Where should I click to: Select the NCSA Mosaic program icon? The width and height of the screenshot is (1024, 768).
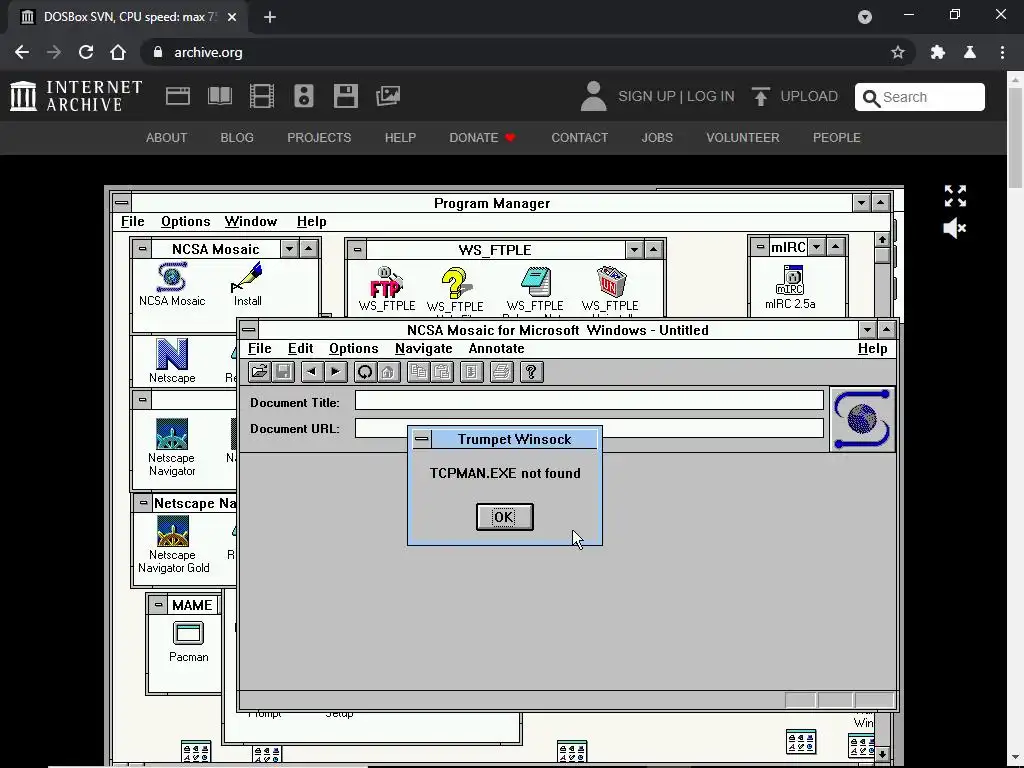coord(172,278)
